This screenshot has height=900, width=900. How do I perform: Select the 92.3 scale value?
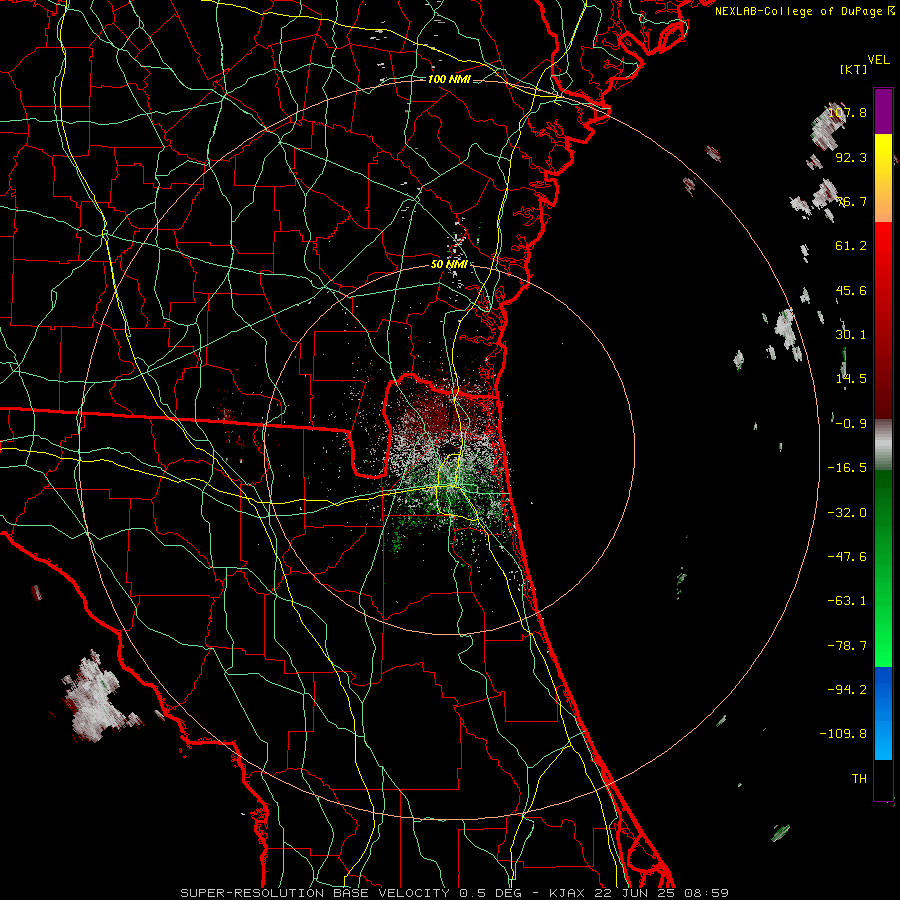click(x=851, y=157)
